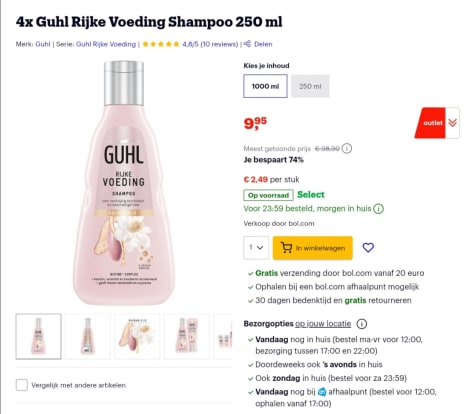Add item with In winkelwagen button
Image resolution: width=475 pixels, height=414 pixels.
pos(313,248)
